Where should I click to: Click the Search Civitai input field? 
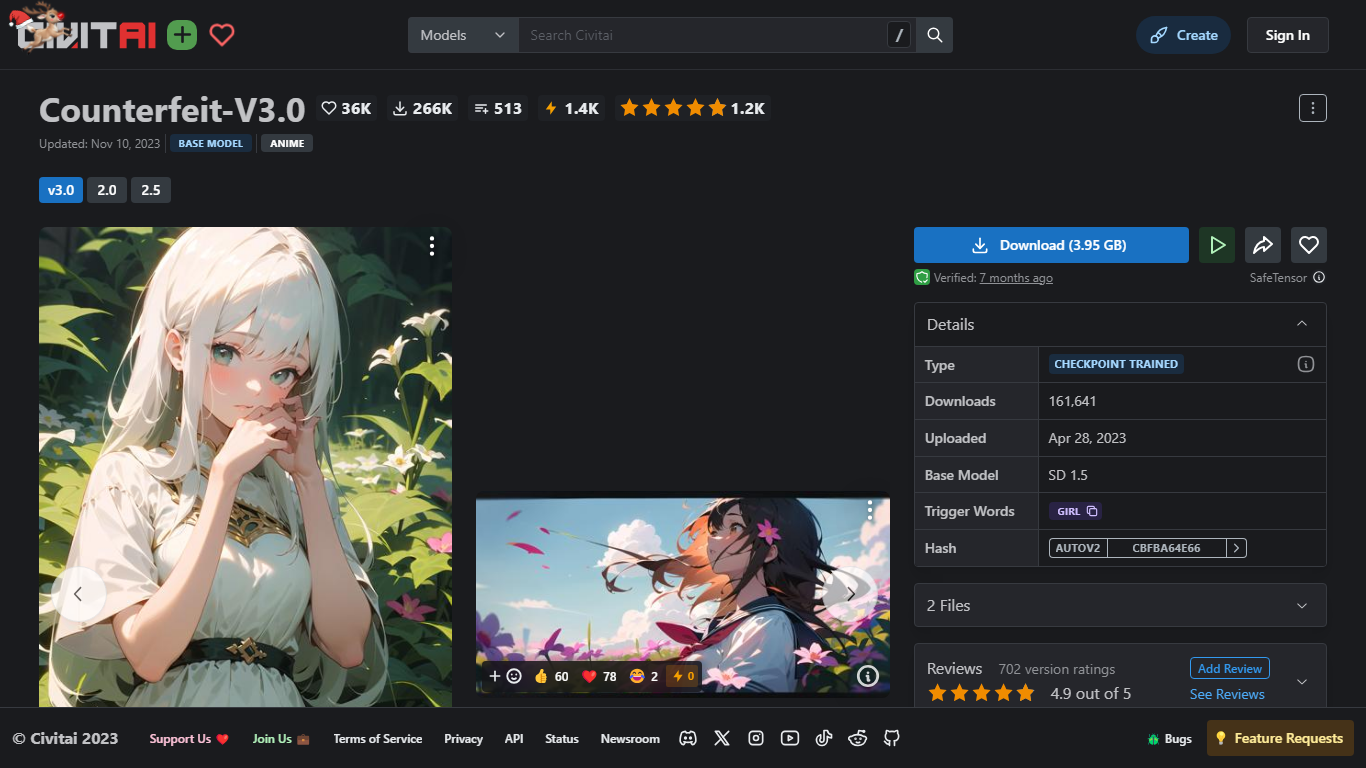(700, 35)
